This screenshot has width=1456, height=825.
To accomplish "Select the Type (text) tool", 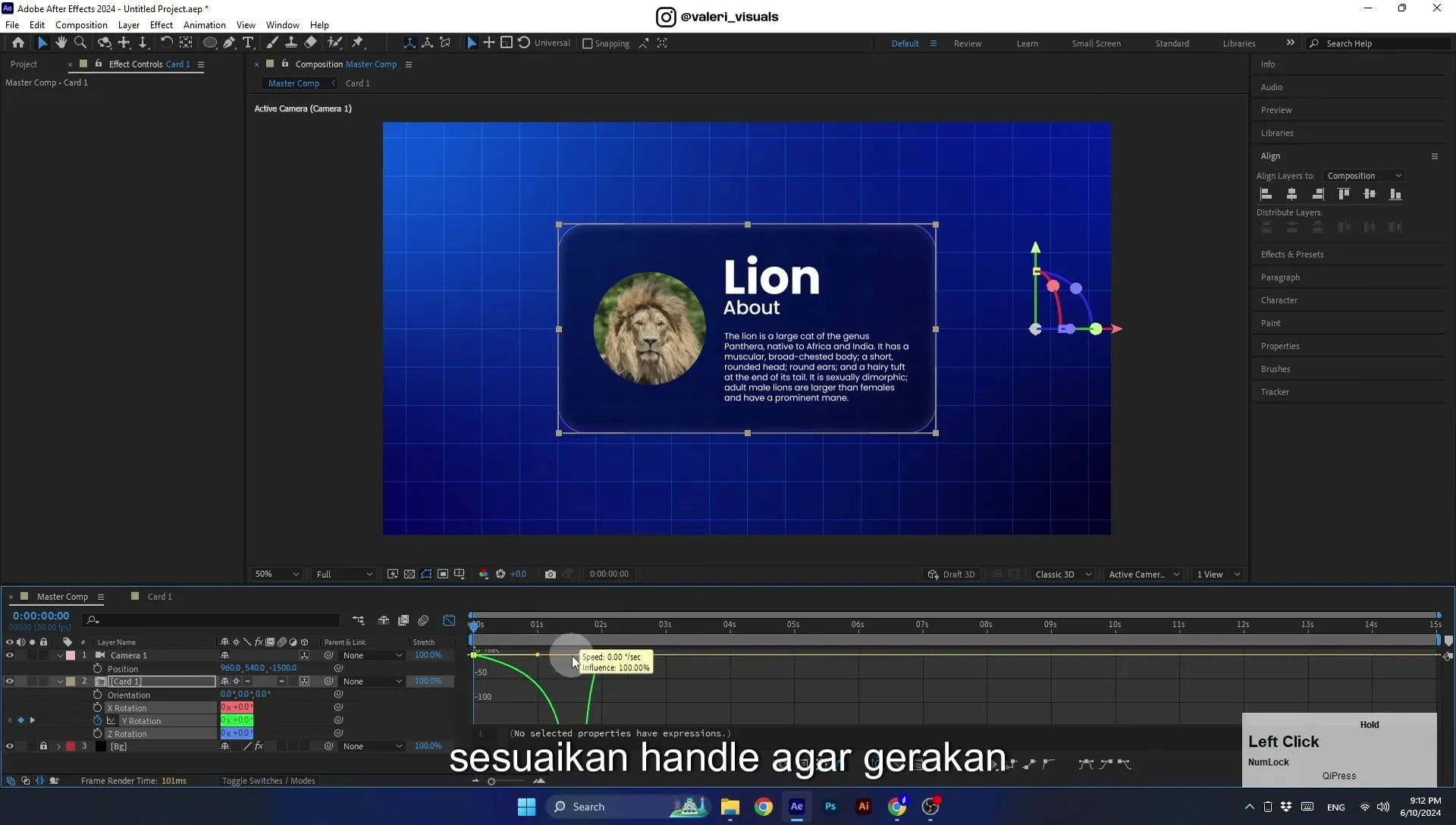I will click(x=248, y=43).
